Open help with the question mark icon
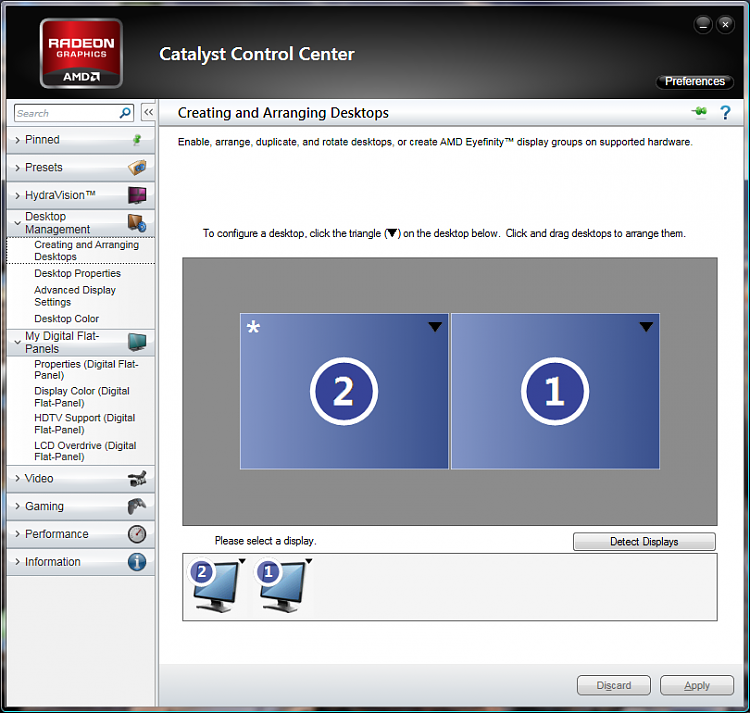The image size is (750, 713). (725, 113)
